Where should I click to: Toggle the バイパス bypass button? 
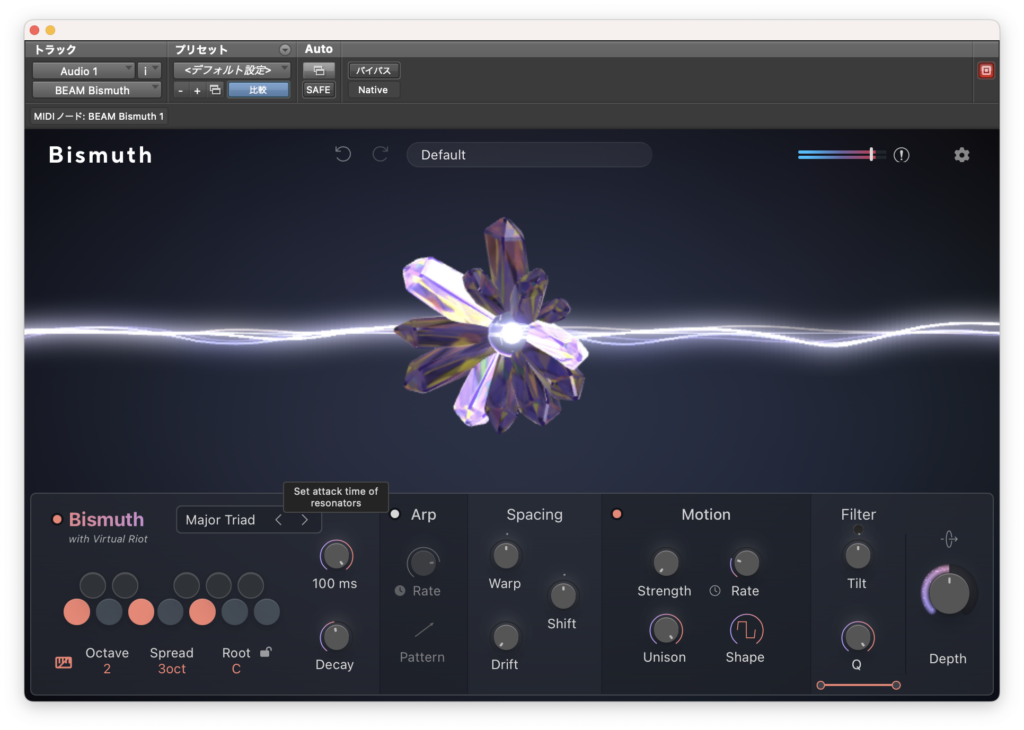point(374,70)
